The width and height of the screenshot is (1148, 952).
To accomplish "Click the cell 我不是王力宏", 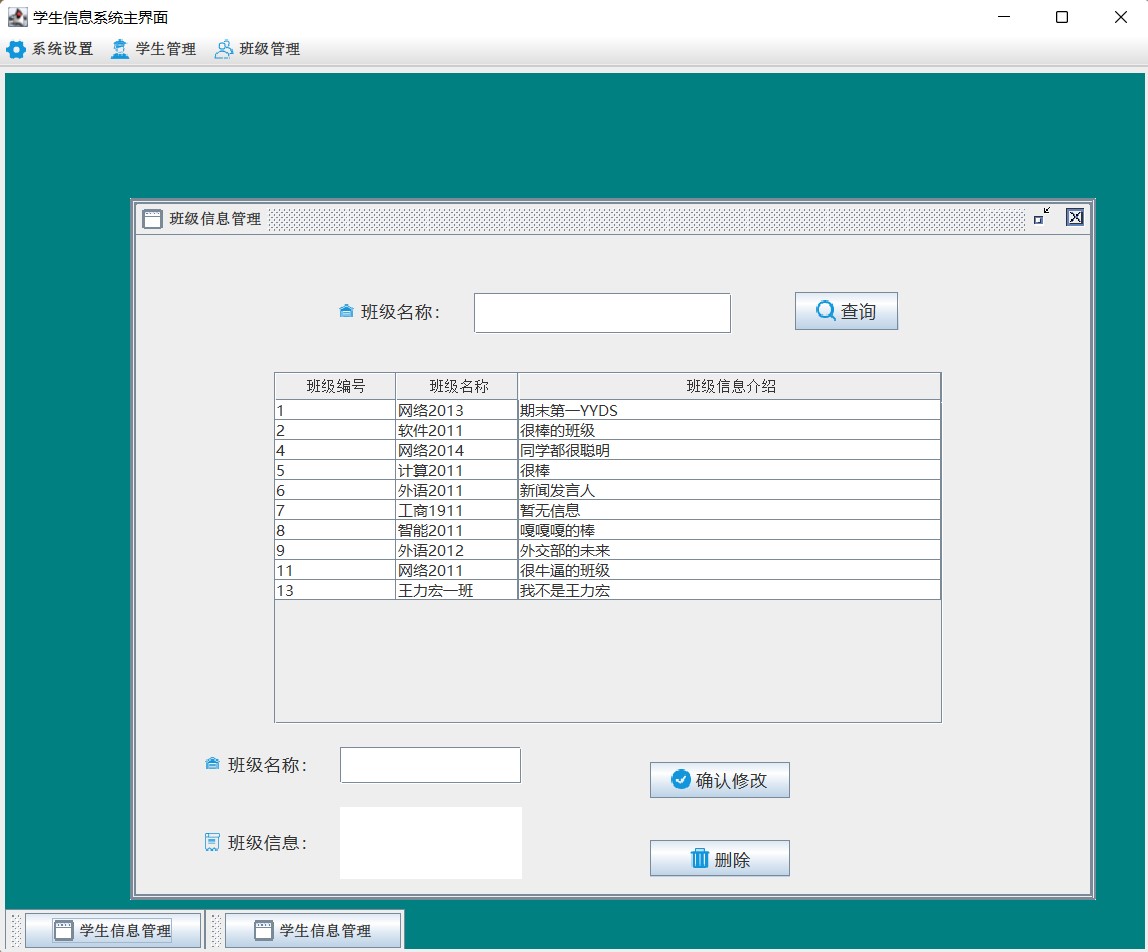I will (x=729, y=590).
